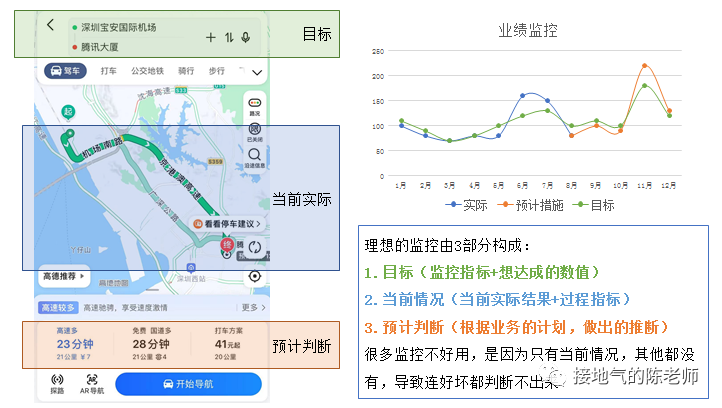Screen dimensions: 722x408
Task: Click the orange line 3. 预计判断
Action: point(516,327)
